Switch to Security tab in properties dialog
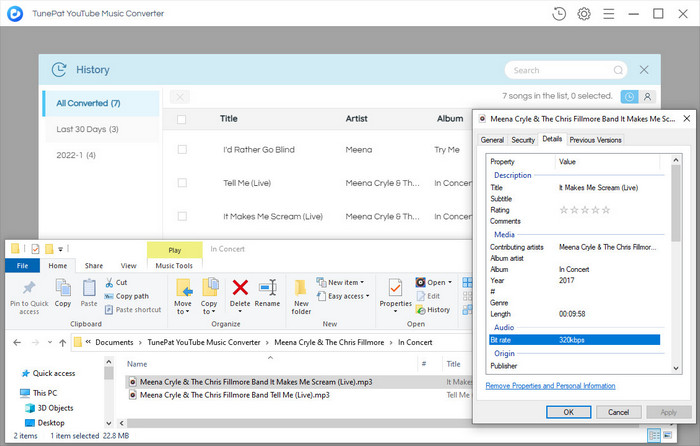700x446 pixels. pos(523,140)
